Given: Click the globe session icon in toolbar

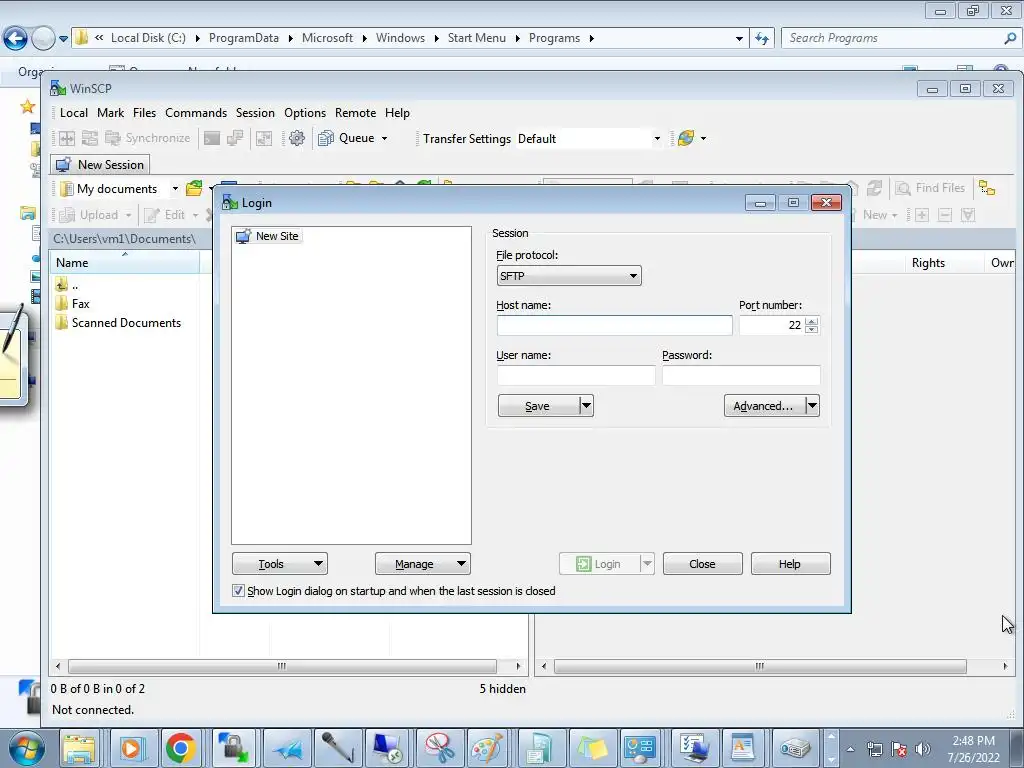Looking at the screenshot, I should pyautogui.click(x=686, y=138).
